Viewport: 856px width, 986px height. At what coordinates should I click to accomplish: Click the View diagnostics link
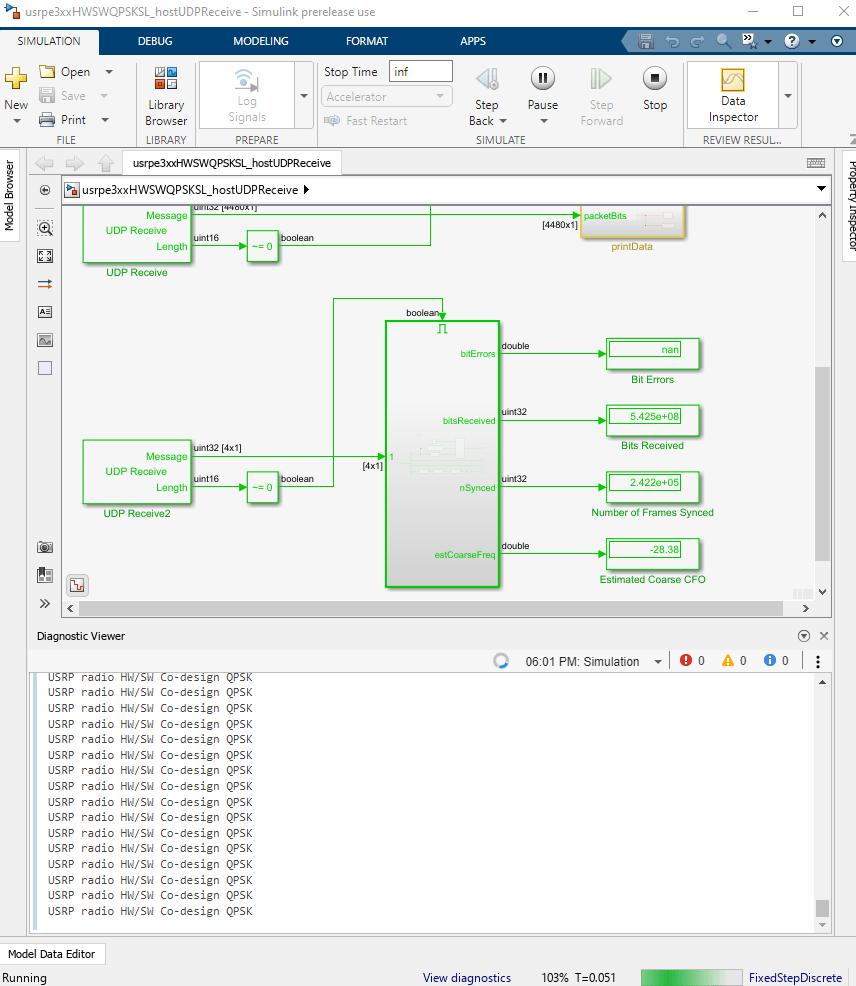click(466, 978)
